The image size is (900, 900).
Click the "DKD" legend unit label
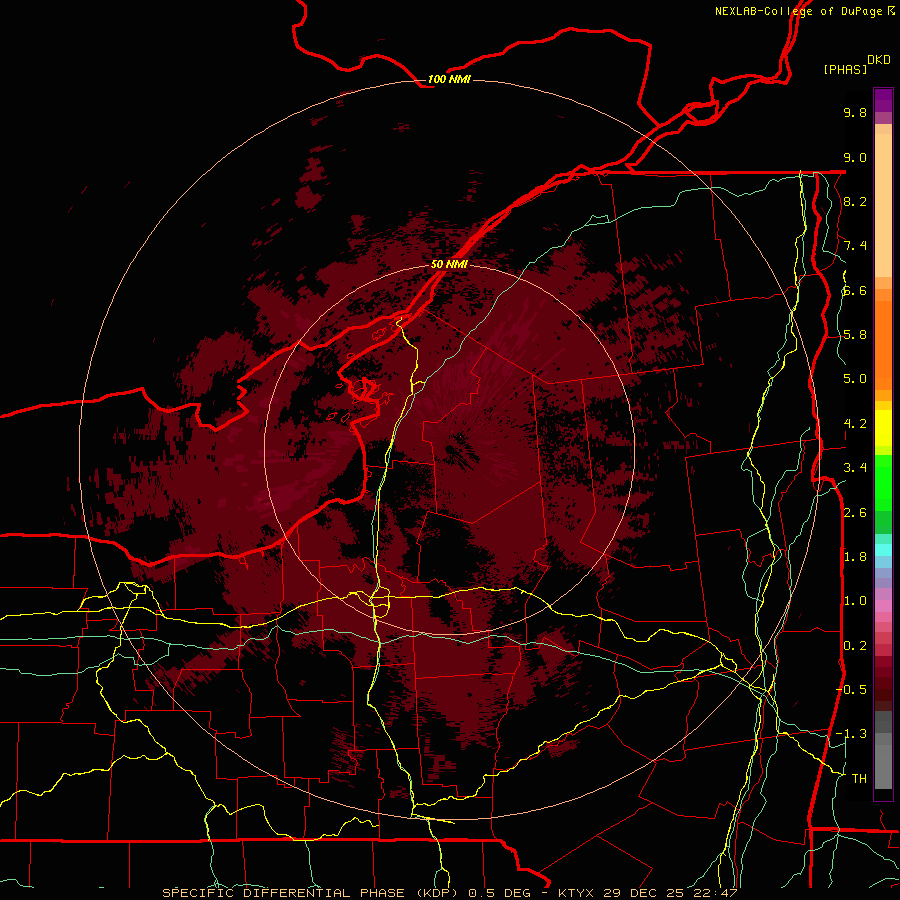click(879, 60)
